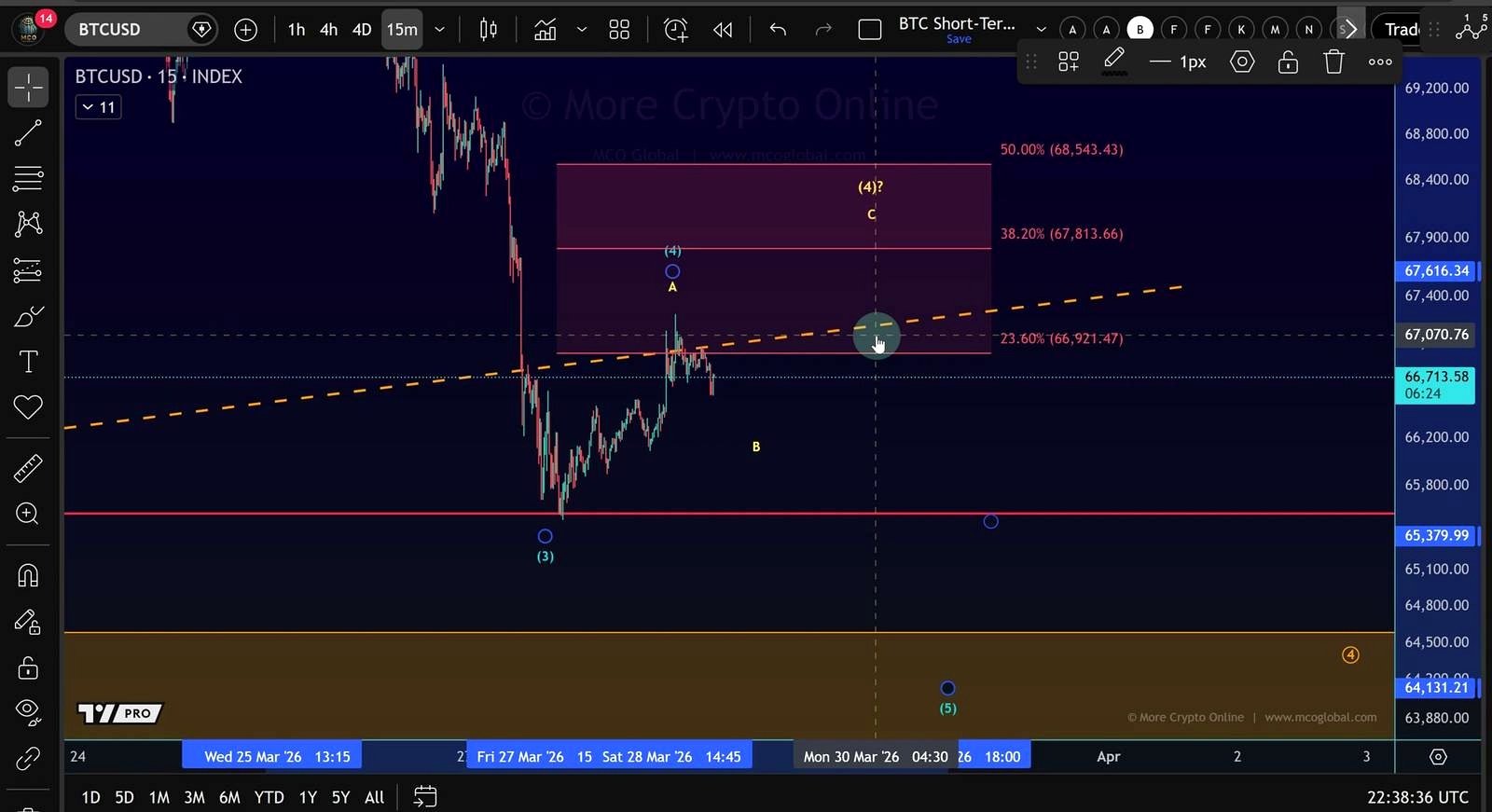Select the N quick-layout button
This screenshot has height=812, width=1492.
1308,30
